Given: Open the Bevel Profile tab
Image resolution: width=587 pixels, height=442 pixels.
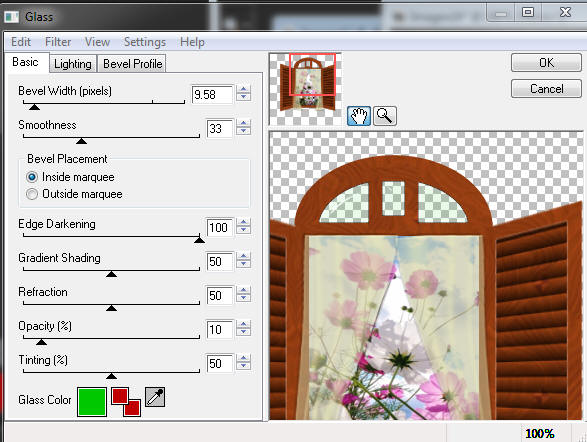Looking at the screenshot, I should coord(132,64).
